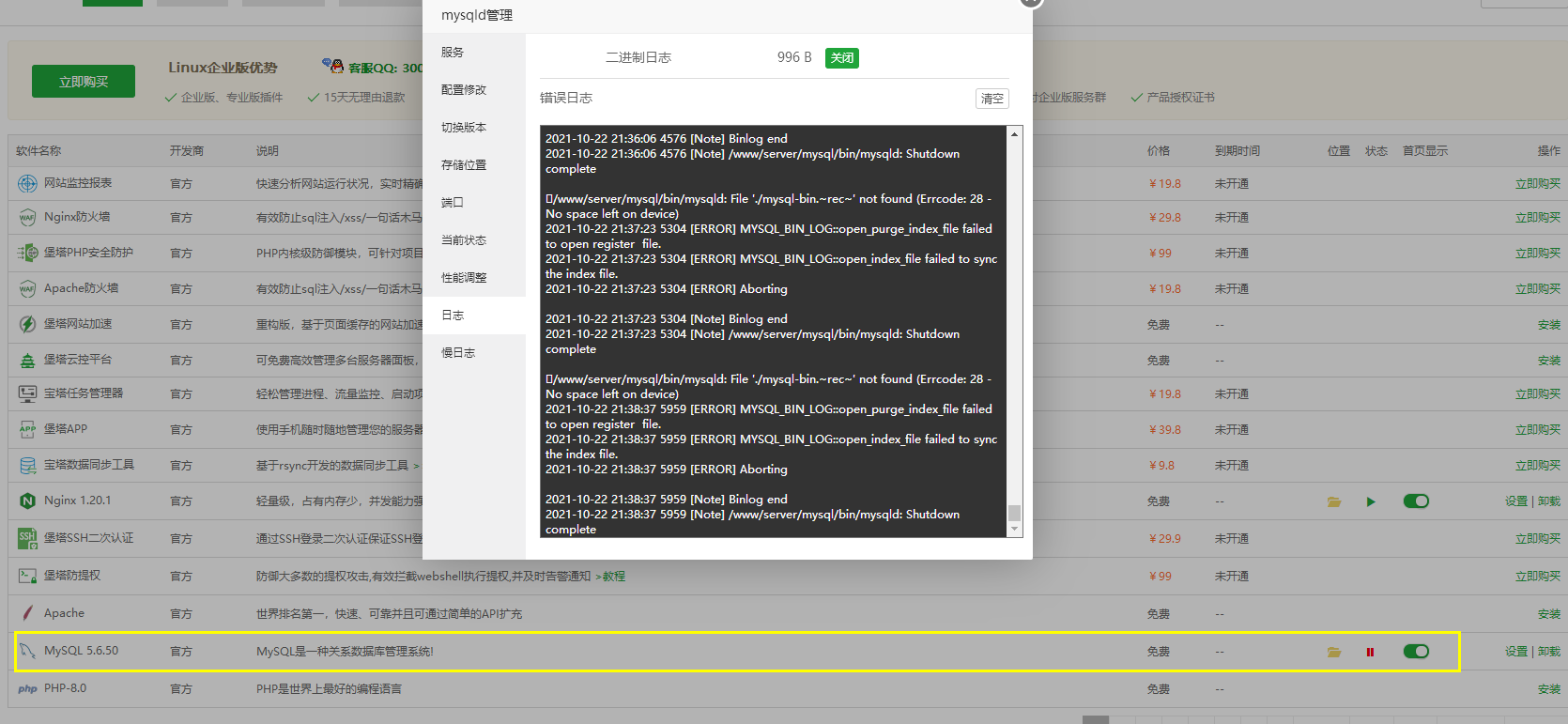Click the 堡塔云控平台 icon
This screenshot has height=724, width=1568.
(x=27, y=360)
